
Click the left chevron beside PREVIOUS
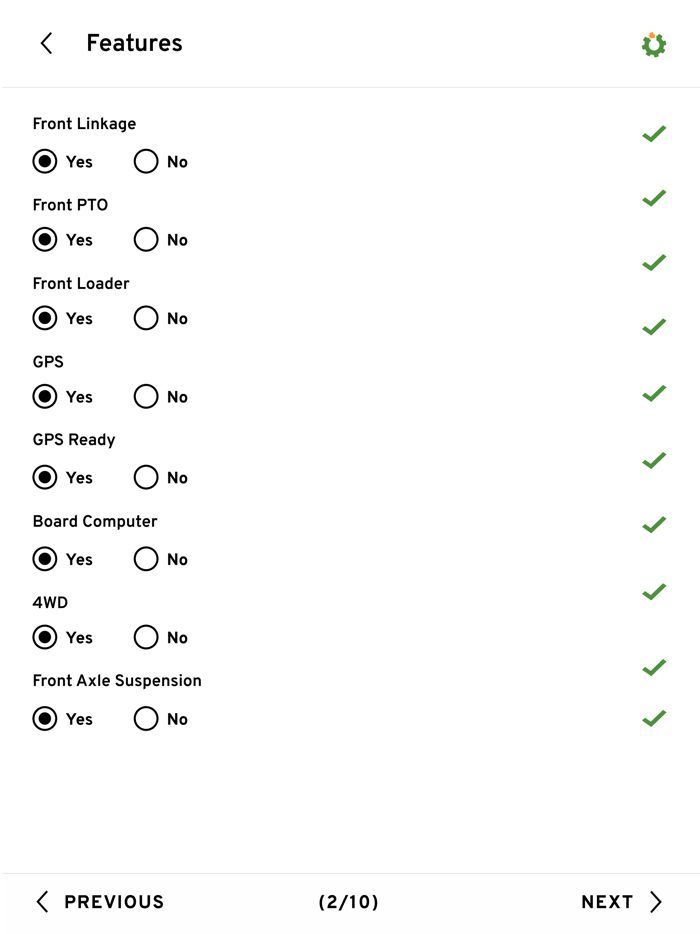[x=42, y=902]
